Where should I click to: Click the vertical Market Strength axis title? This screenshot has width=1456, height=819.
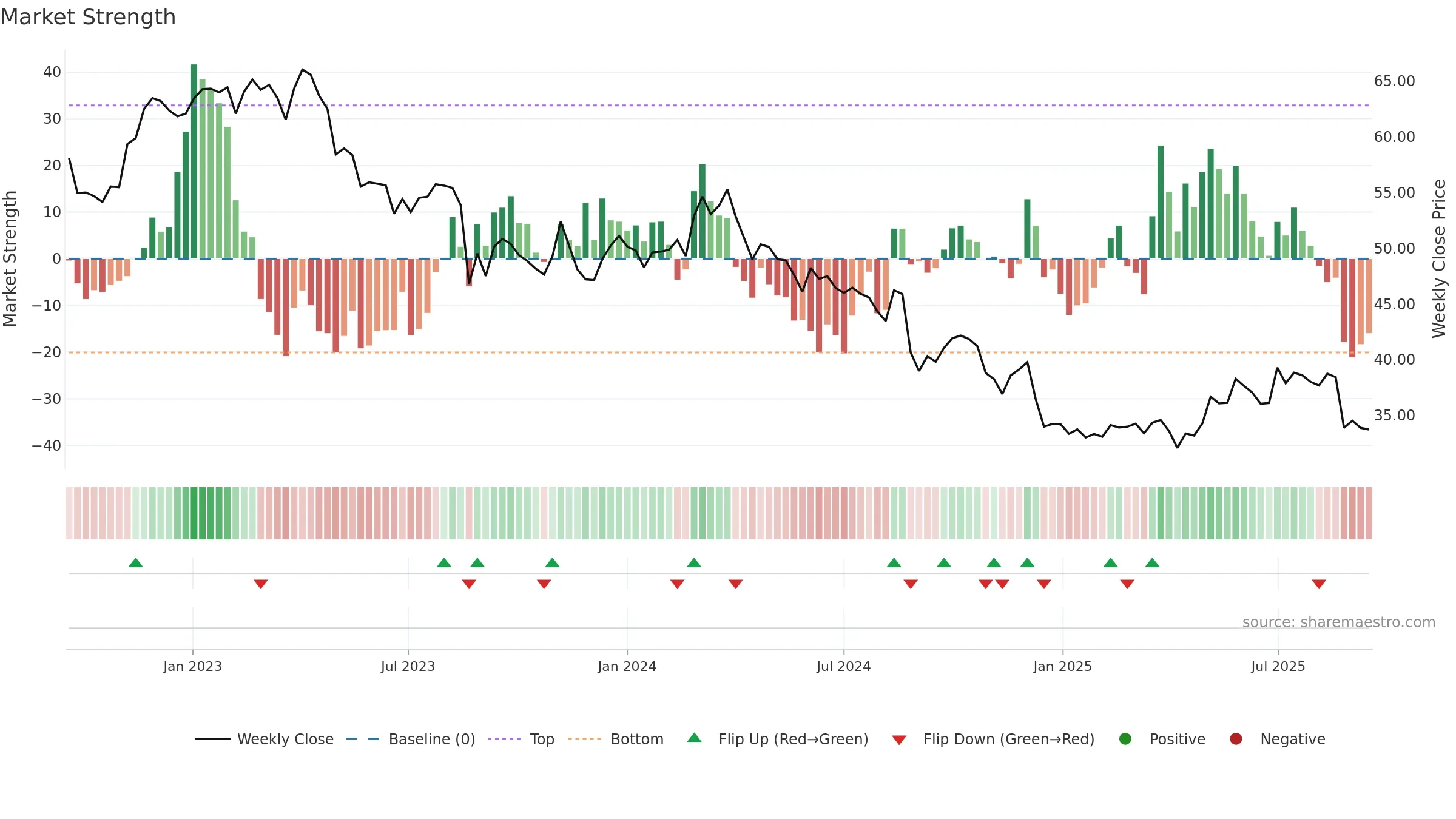pos(10,258)
